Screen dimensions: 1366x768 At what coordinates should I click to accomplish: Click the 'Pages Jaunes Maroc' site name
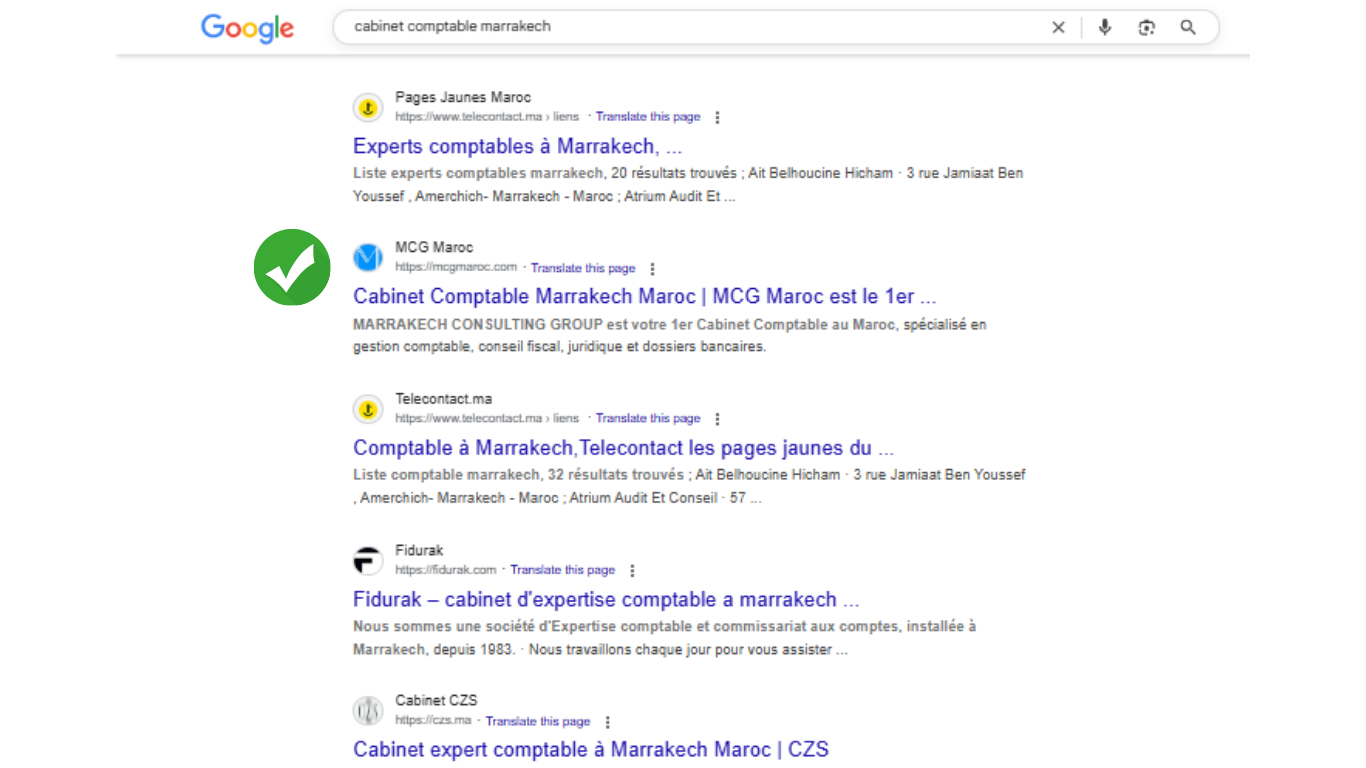coord(463,98)
